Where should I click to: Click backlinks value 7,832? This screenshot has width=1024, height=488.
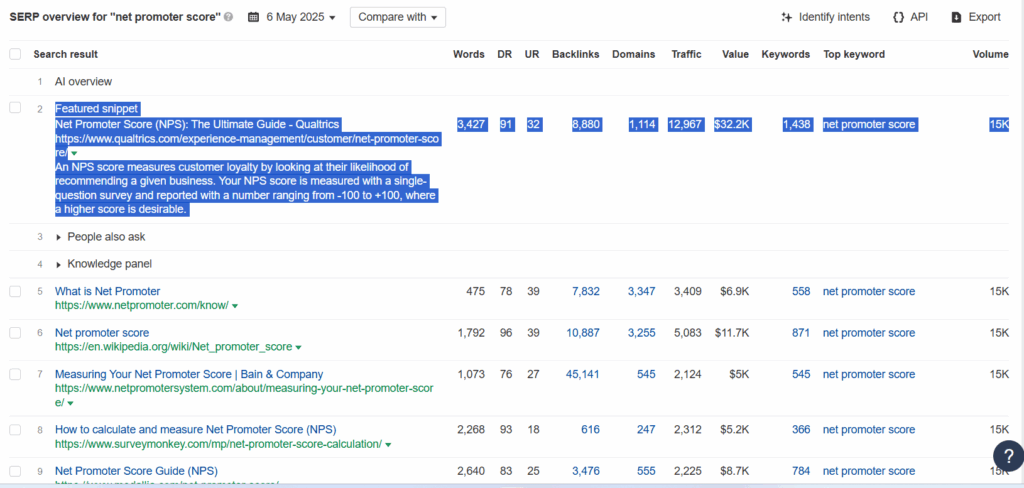click(x=586, y=291)
